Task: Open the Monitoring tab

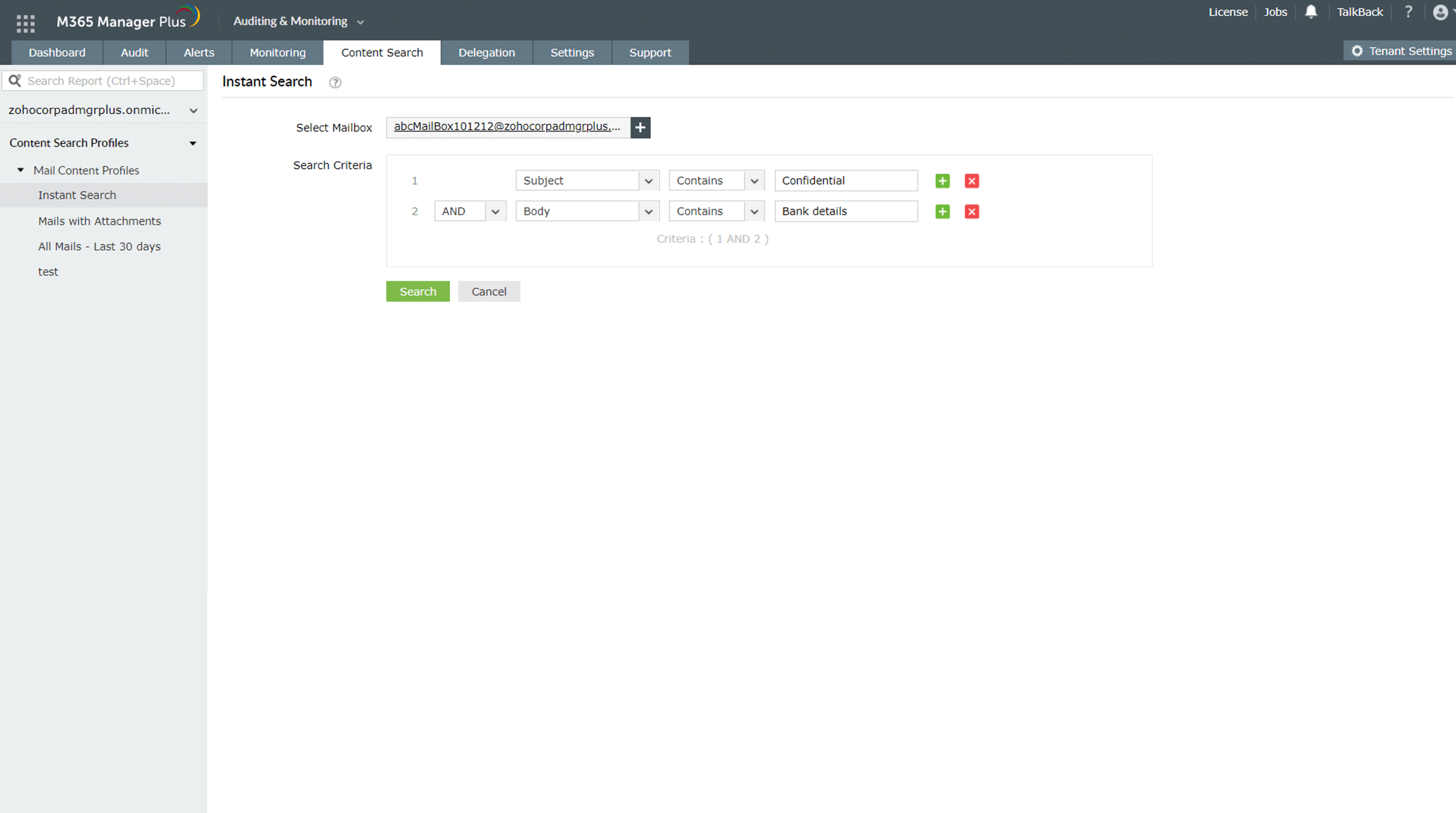Action: click(277, 53)
